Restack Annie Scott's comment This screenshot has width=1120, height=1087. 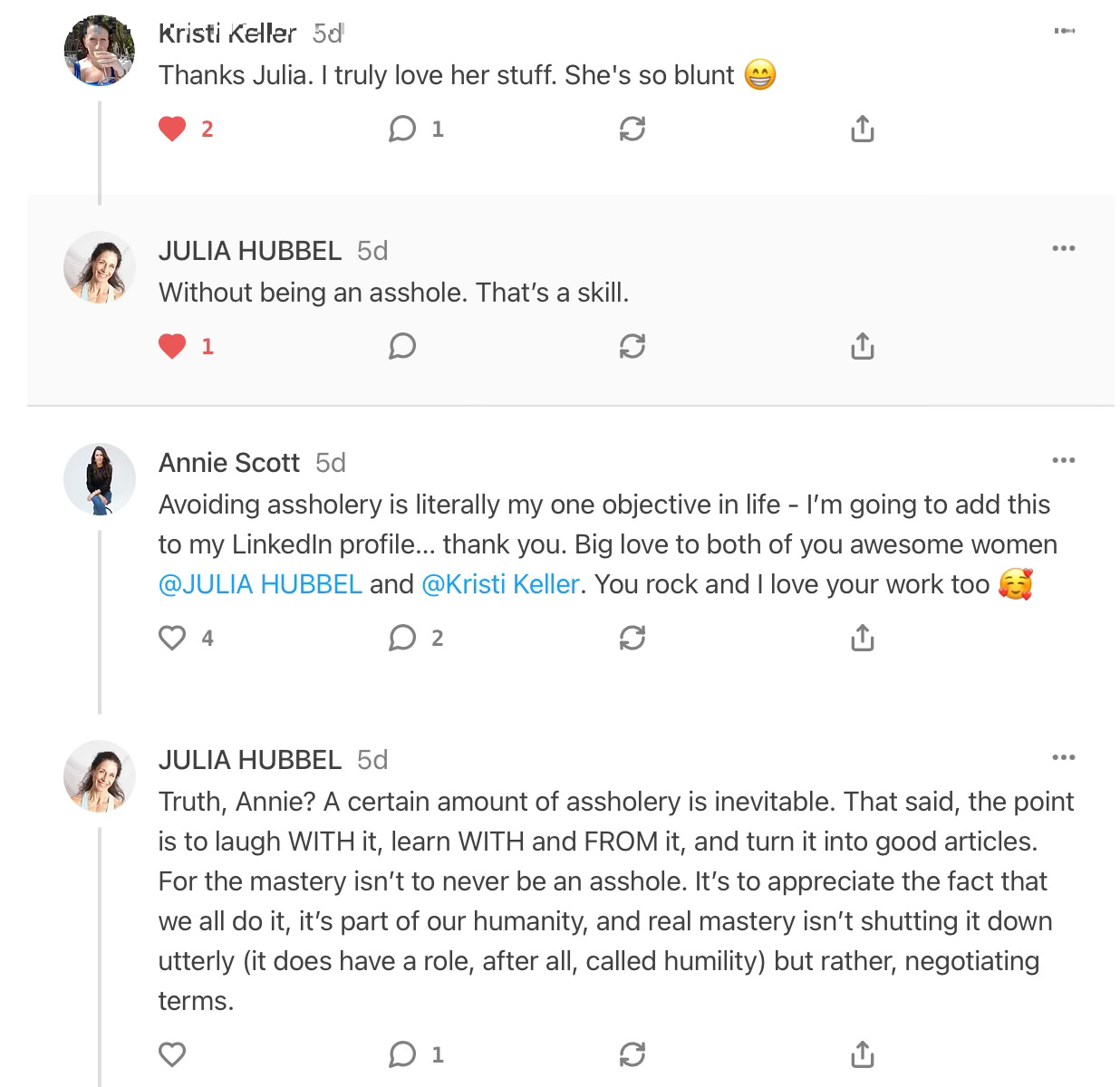click(x=632, y=639)
